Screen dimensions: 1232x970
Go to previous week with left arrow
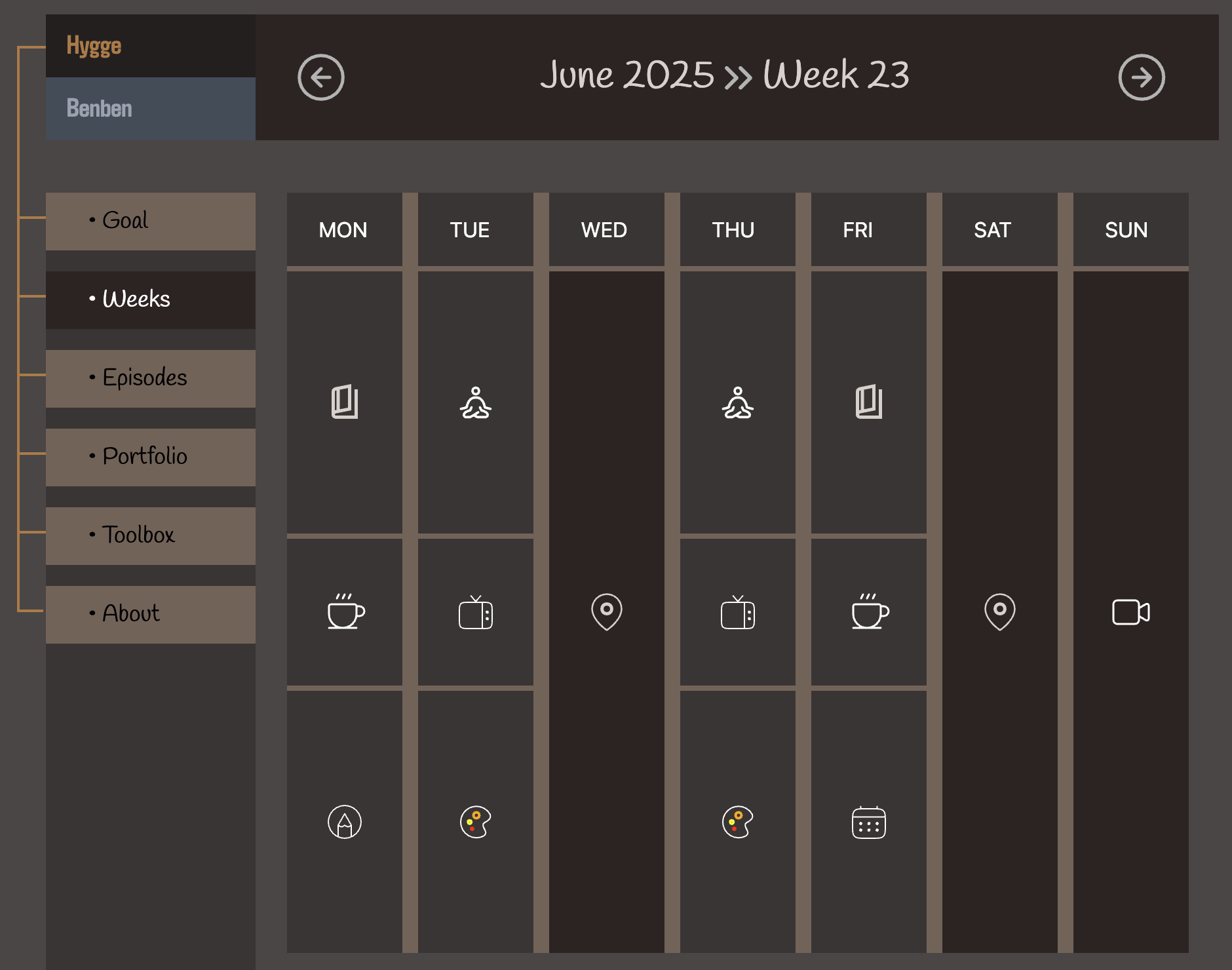pyautogui.click(x=321, y=77)
